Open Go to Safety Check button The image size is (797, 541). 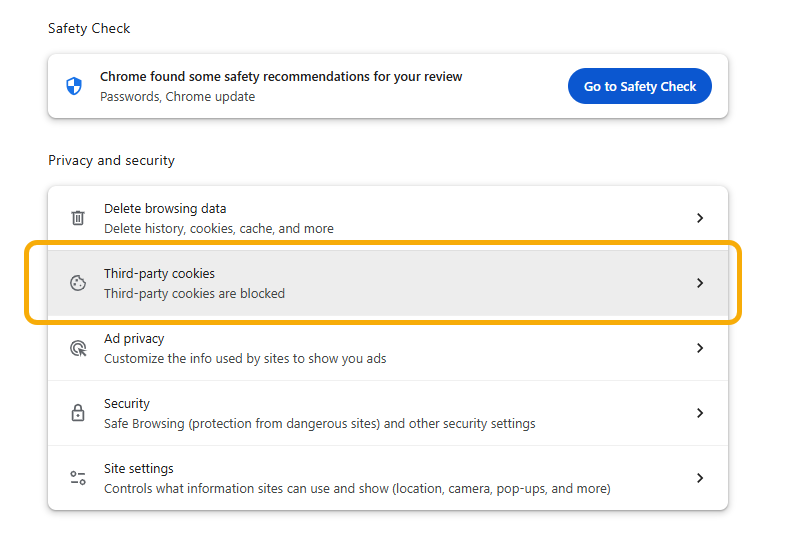click(639, 86)
